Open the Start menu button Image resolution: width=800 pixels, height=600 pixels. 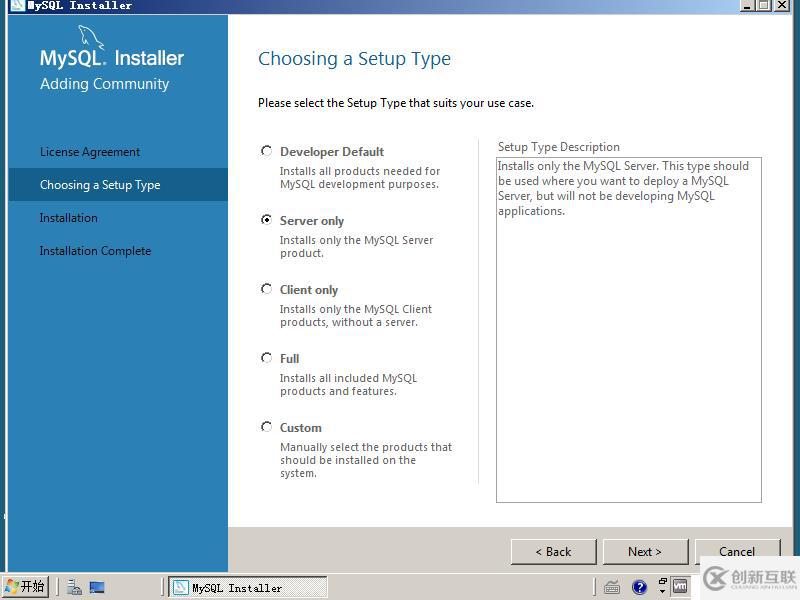click(x=25, y=587)
